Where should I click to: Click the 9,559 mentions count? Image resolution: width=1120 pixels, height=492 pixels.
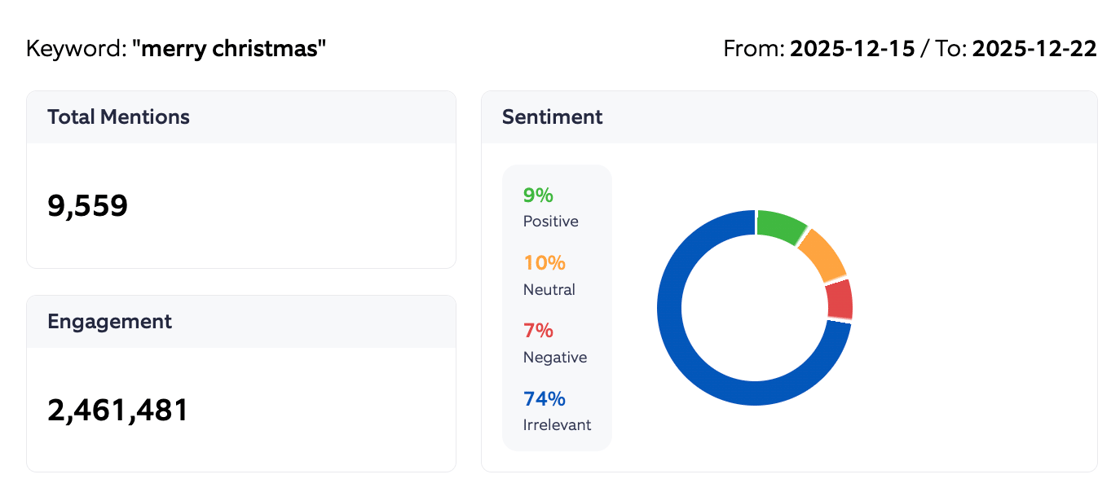88,206
